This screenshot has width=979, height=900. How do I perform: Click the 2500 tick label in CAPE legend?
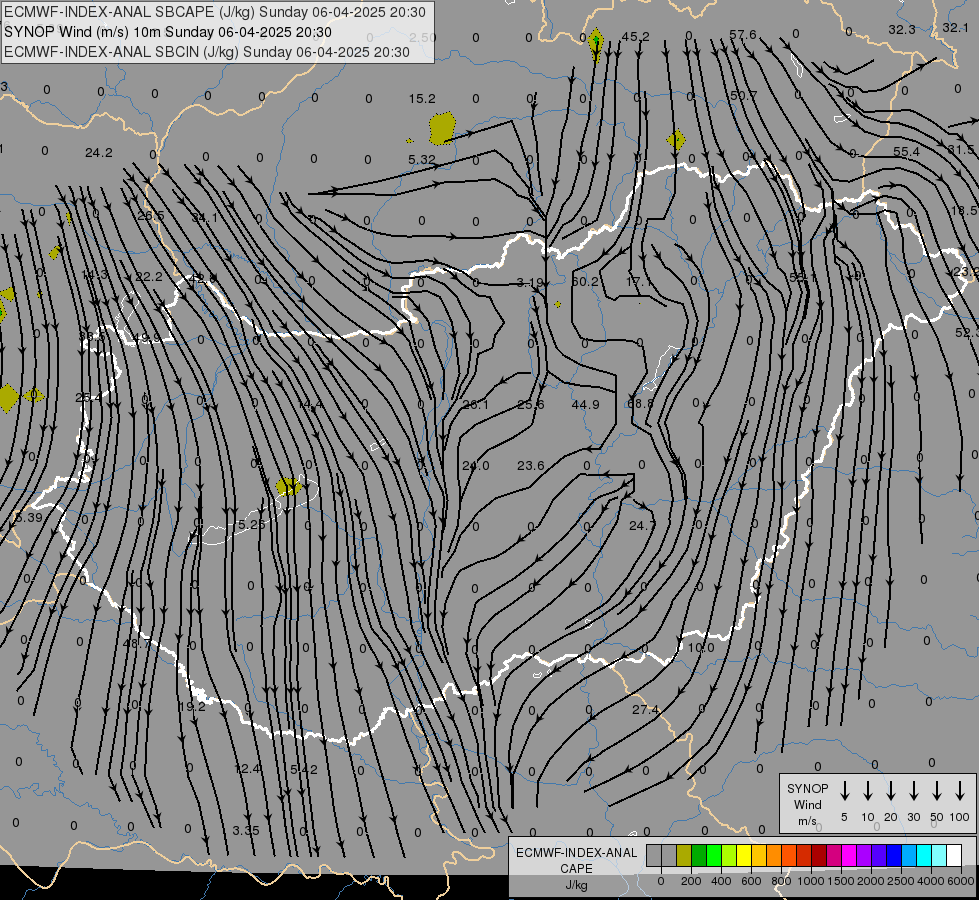pos(900,881)
